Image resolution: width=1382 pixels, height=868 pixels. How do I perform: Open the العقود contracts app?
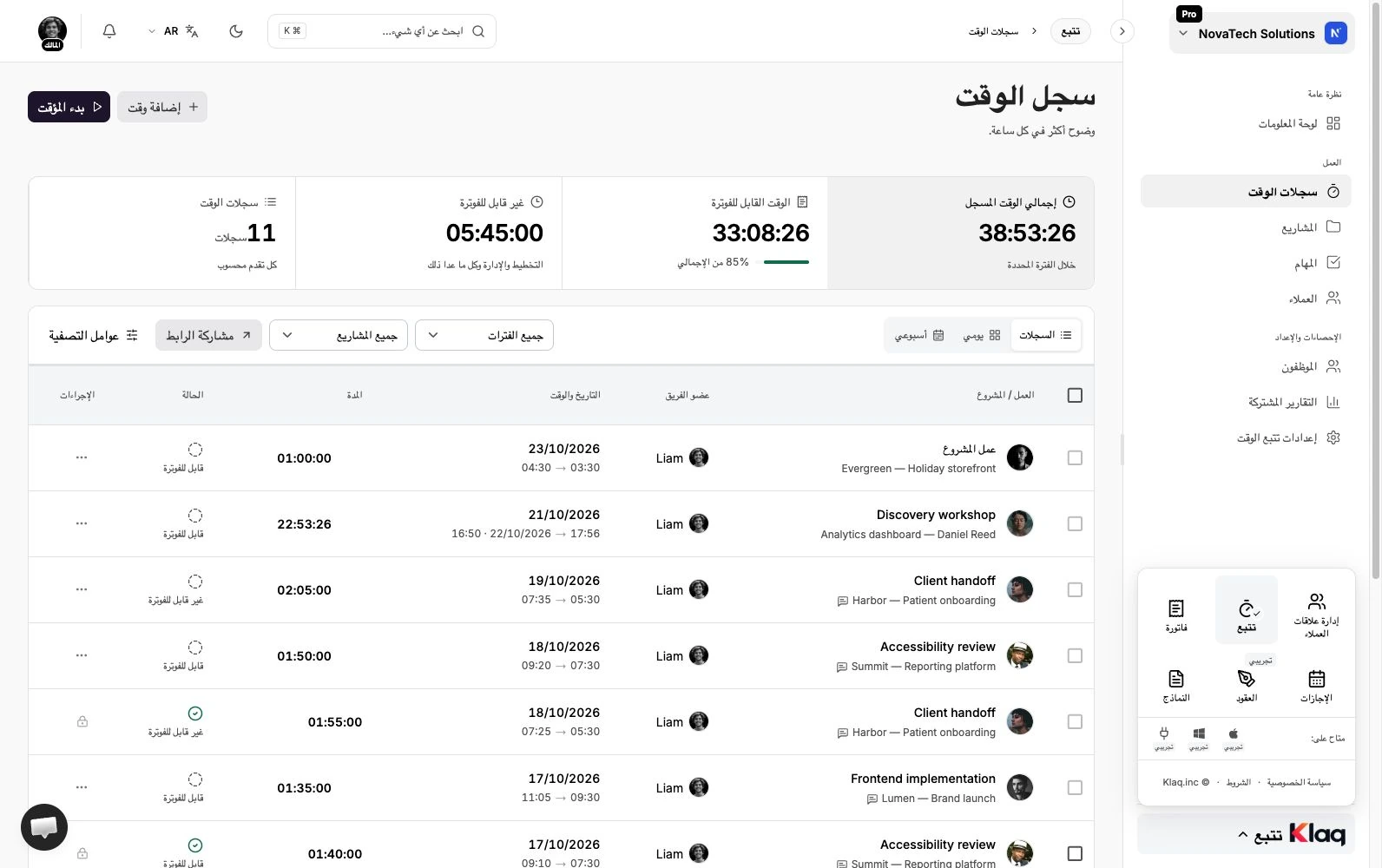click(x=1247, y=686)
